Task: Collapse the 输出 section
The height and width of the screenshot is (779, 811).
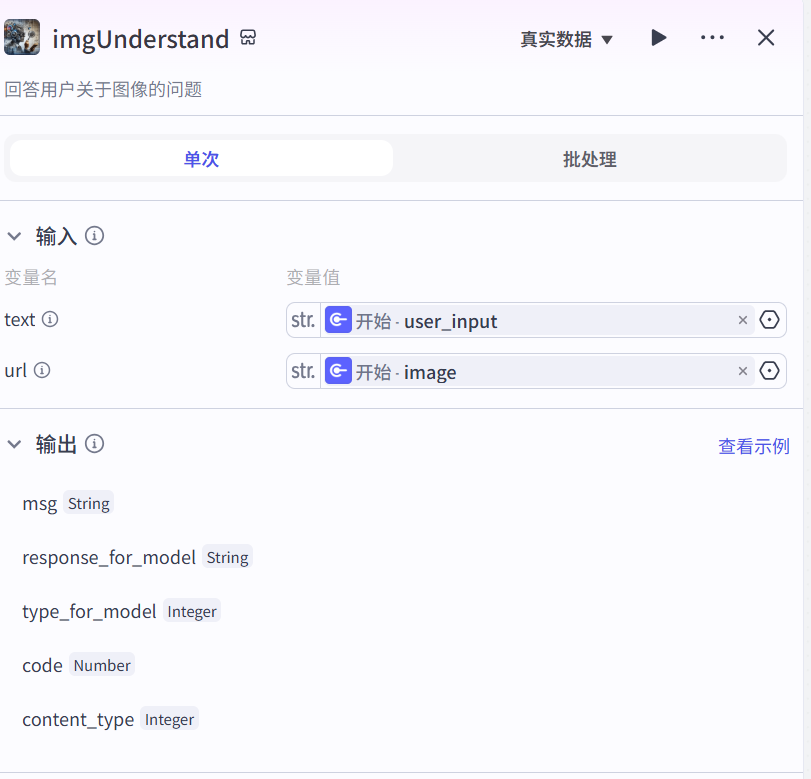Action: coord(14,444)
